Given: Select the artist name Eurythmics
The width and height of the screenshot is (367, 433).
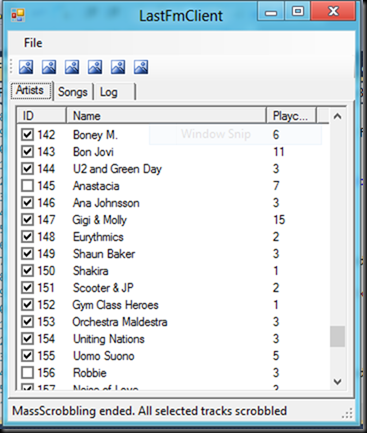Looking at the screenshot, I should (x=98, y=237).
